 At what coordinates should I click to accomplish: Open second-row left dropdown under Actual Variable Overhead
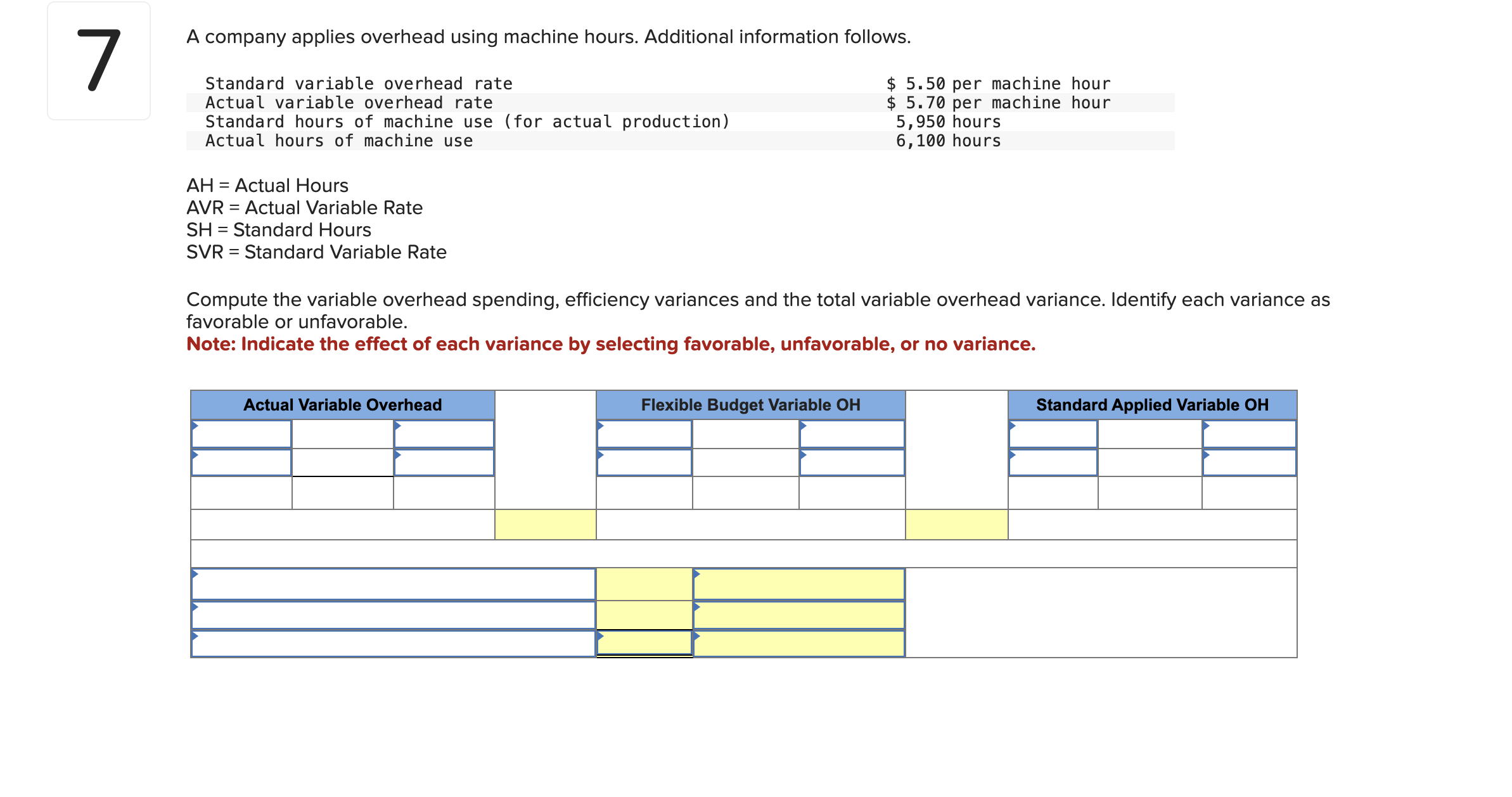pos(241,462)
